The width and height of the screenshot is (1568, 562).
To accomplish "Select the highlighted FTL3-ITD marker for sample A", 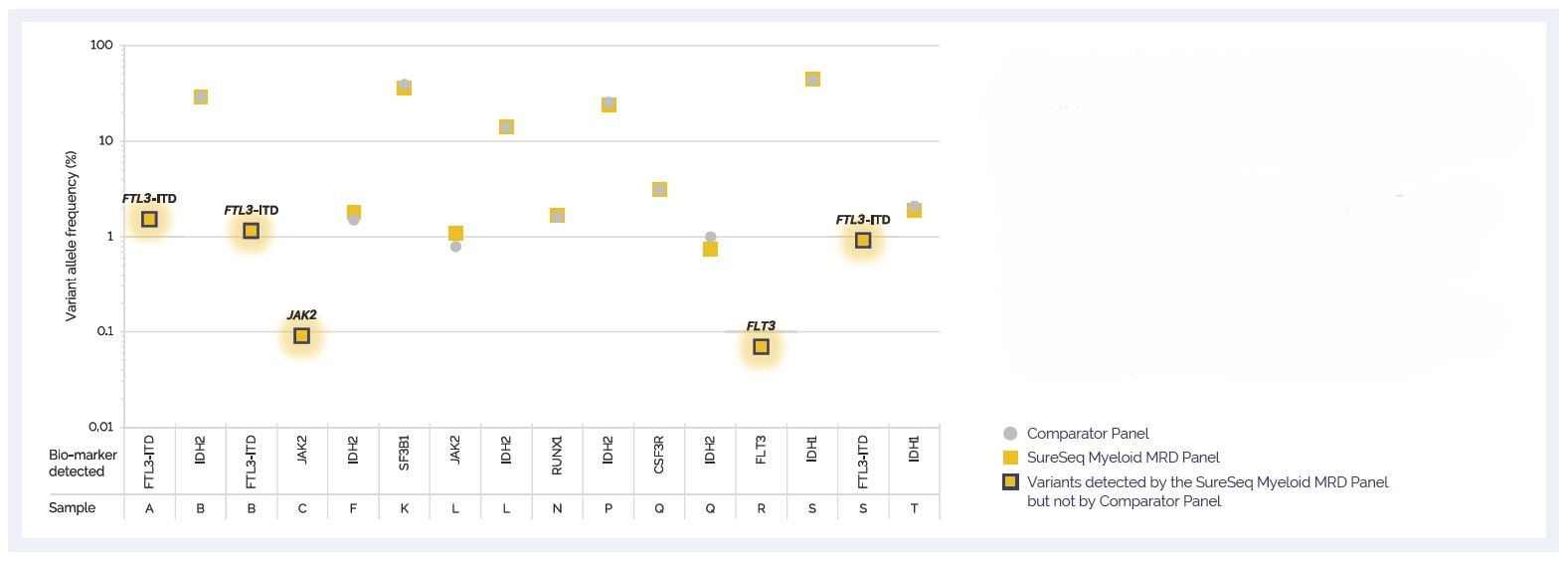I will tap(149, 219).
